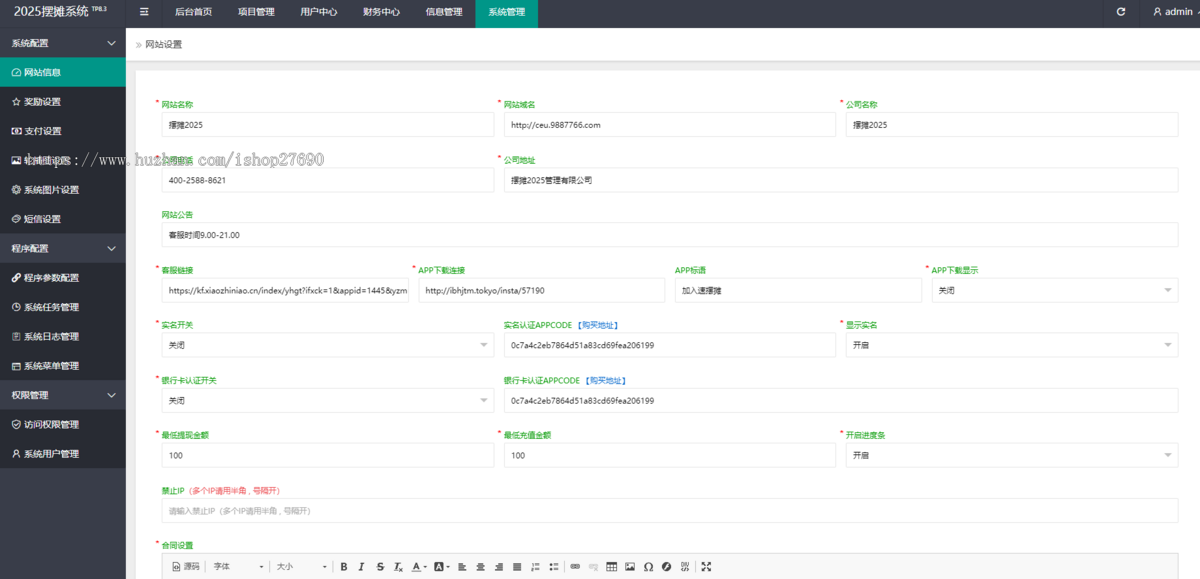Open the 开启进度条 dropdown
Screen dimensions: 1200x579
[x=1012, y=455]
